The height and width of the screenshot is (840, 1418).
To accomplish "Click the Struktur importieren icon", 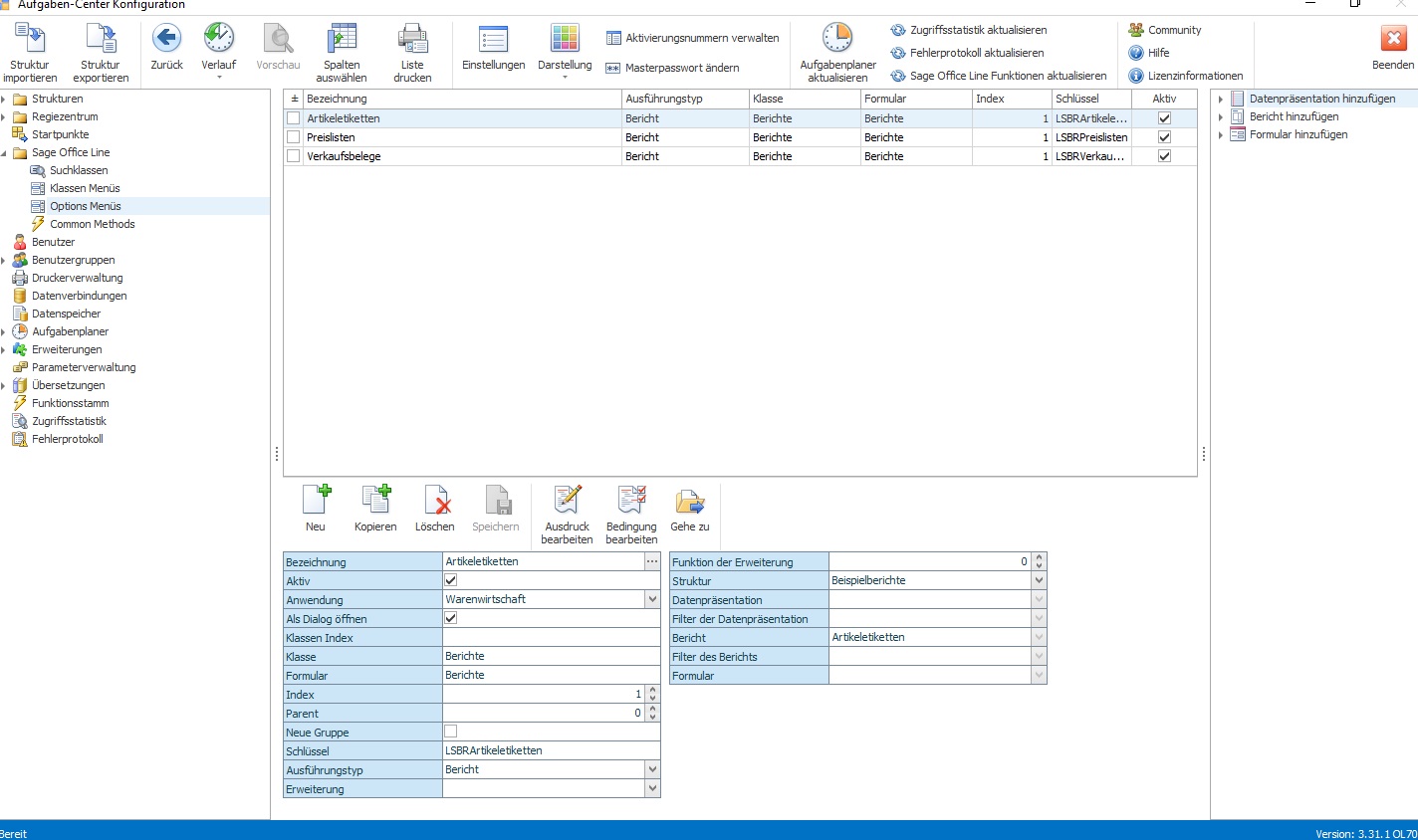I will (x=30, y=39).
